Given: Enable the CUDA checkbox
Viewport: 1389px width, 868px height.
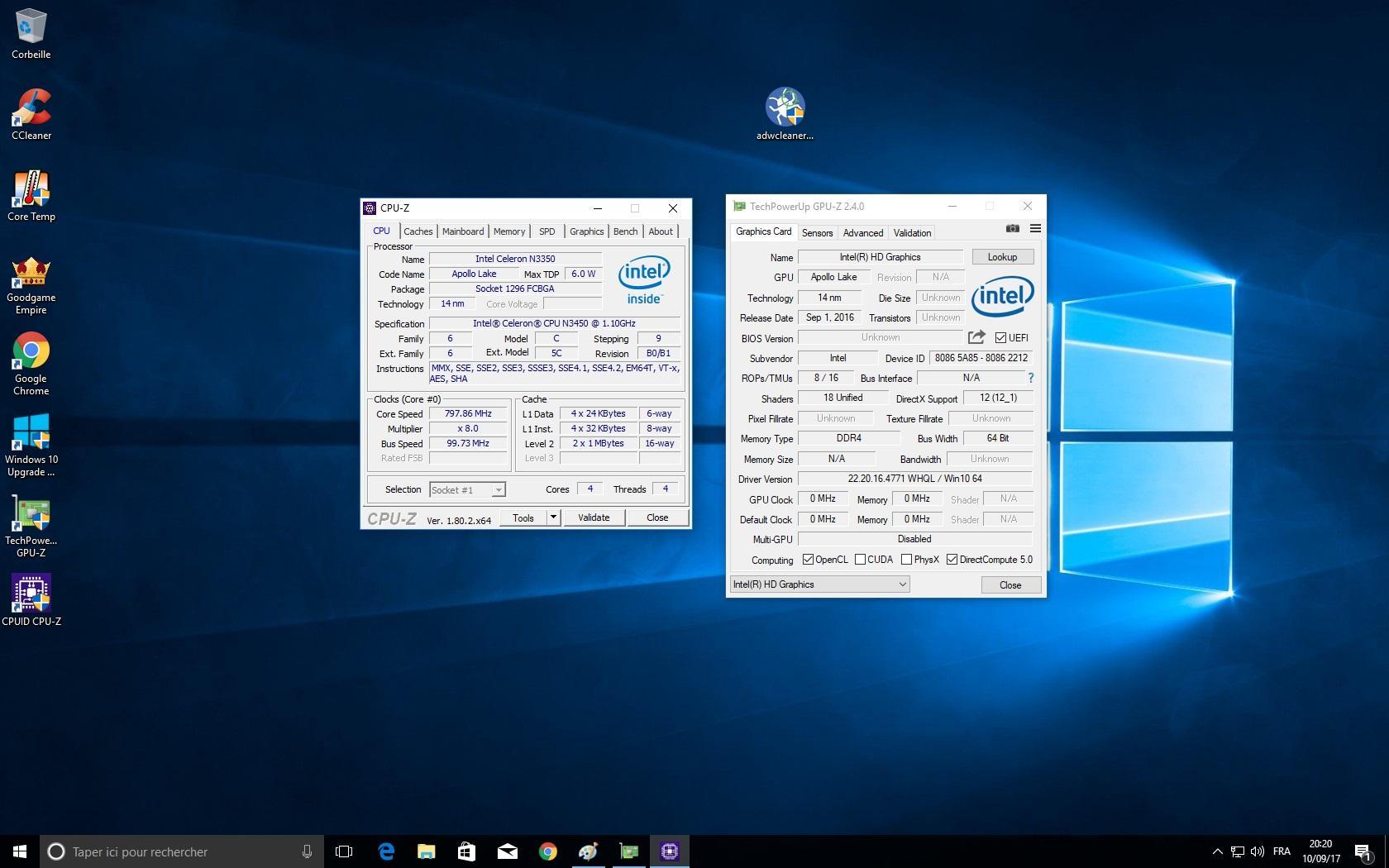Looking at the screenshot, I should click(860, 560).
